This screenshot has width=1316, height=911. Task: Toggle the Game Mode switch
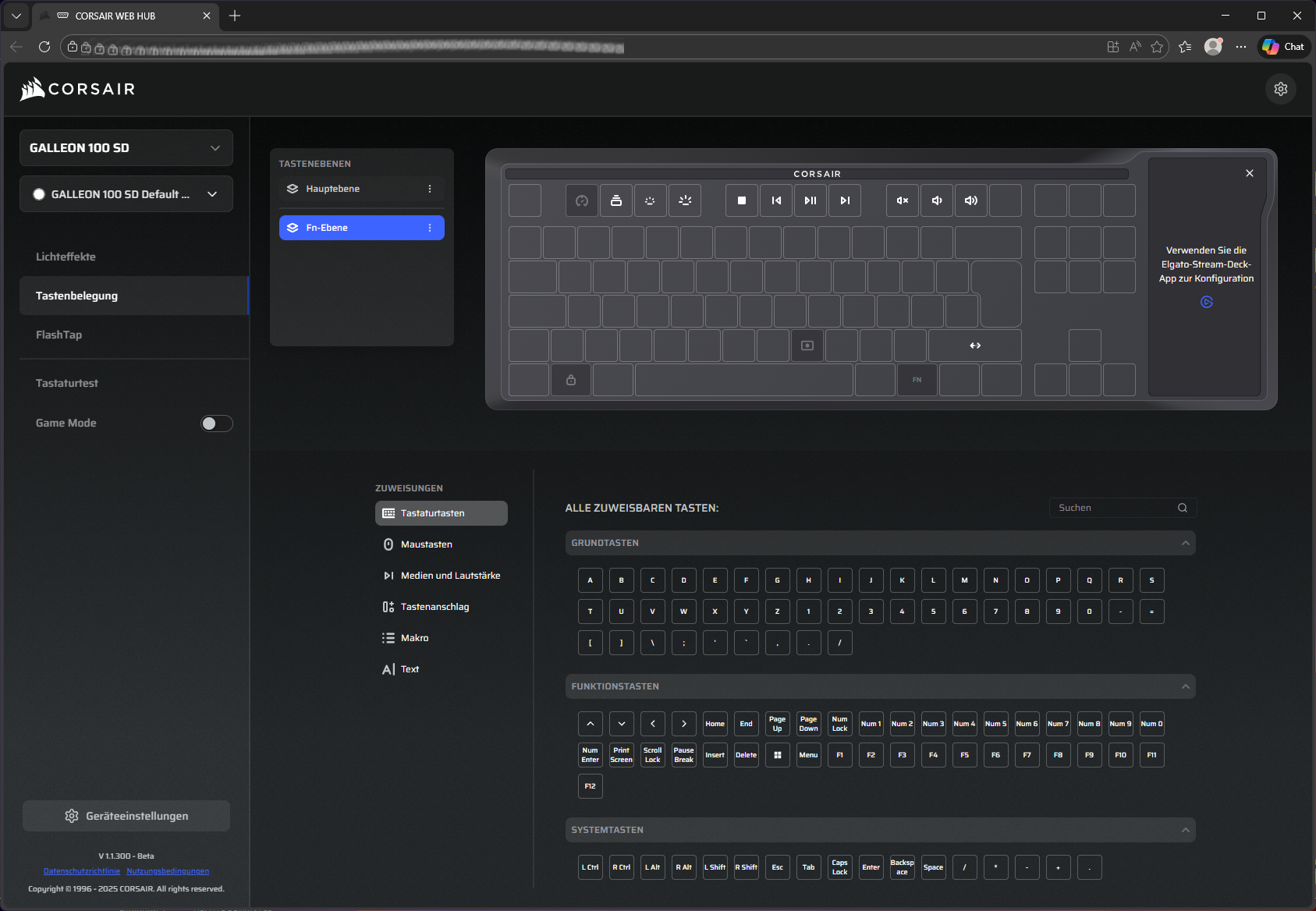tap(217, 423)
